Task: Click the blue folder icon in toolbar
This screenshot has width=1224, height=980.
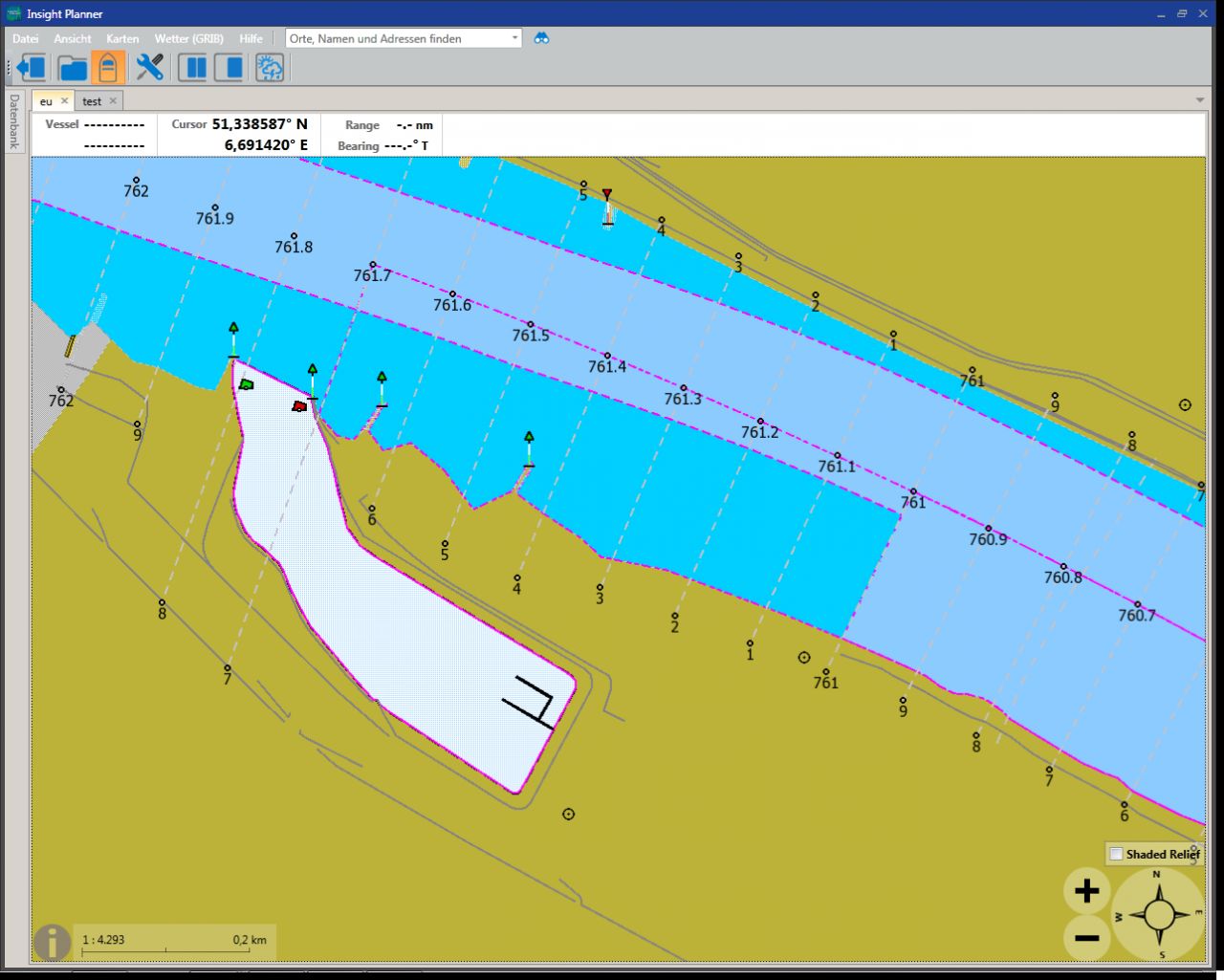Action: point(73,68)
